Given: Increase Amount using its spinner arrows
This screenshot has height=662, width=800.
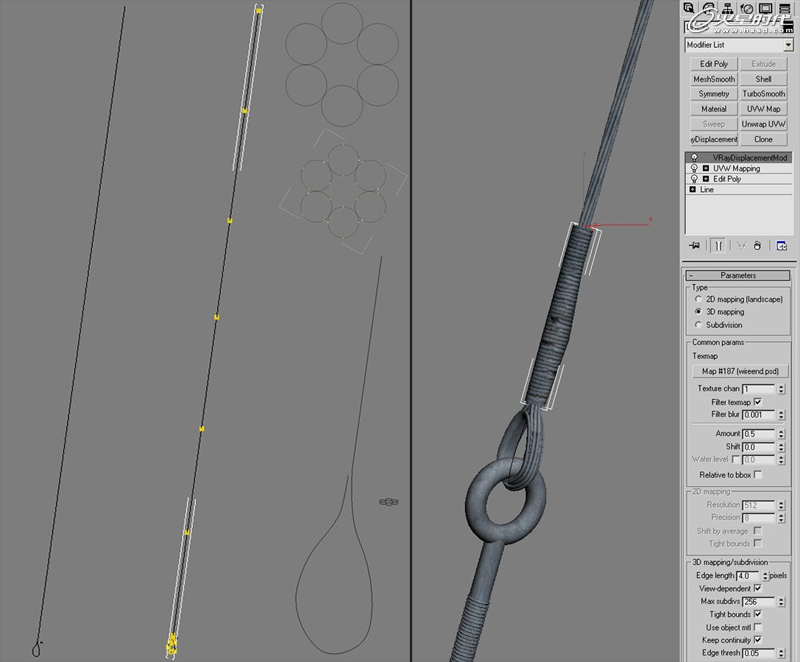Looking at the screenshot, I should [x=780, y=433].
